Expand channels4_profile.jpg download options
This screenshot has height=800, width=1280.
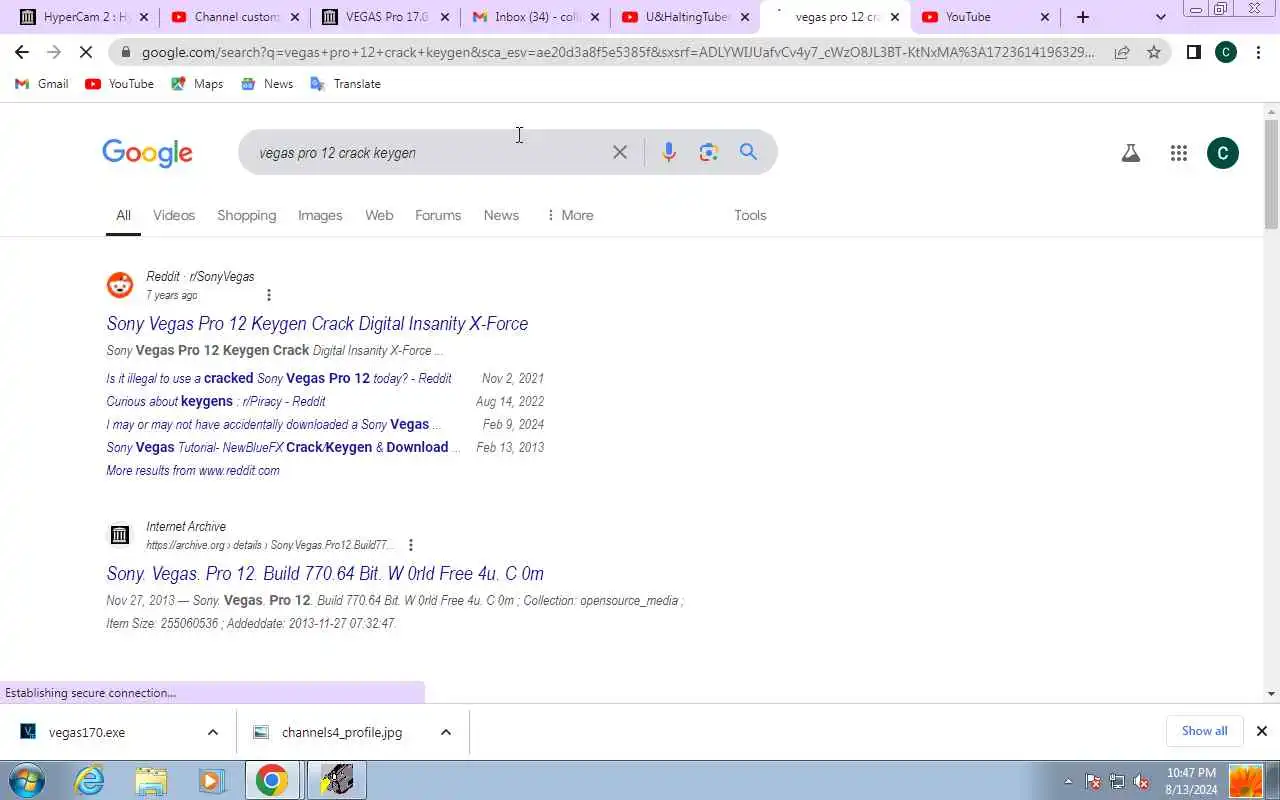pyautogui.click(x=445, y=732)
